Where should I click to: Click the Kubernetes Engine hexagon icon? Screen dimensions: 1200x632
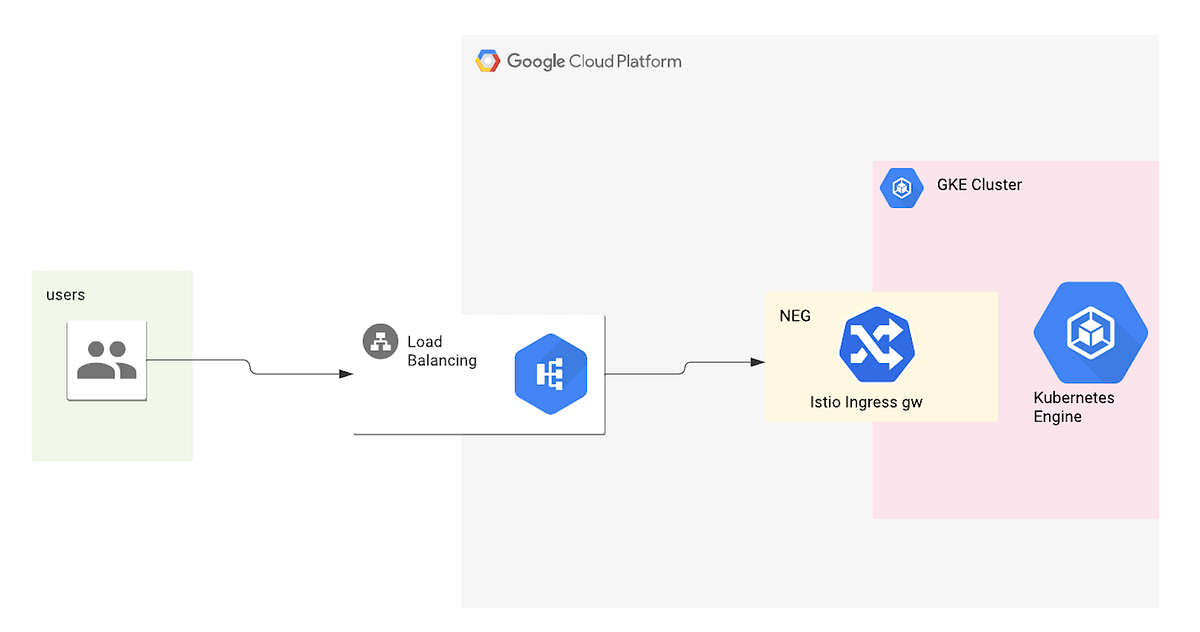click(x=1089, y=333)
